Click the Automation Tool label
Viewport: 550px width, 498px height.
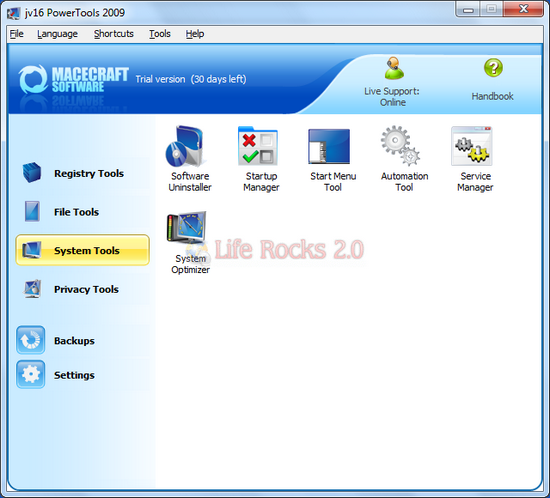(x=404, y=182)
